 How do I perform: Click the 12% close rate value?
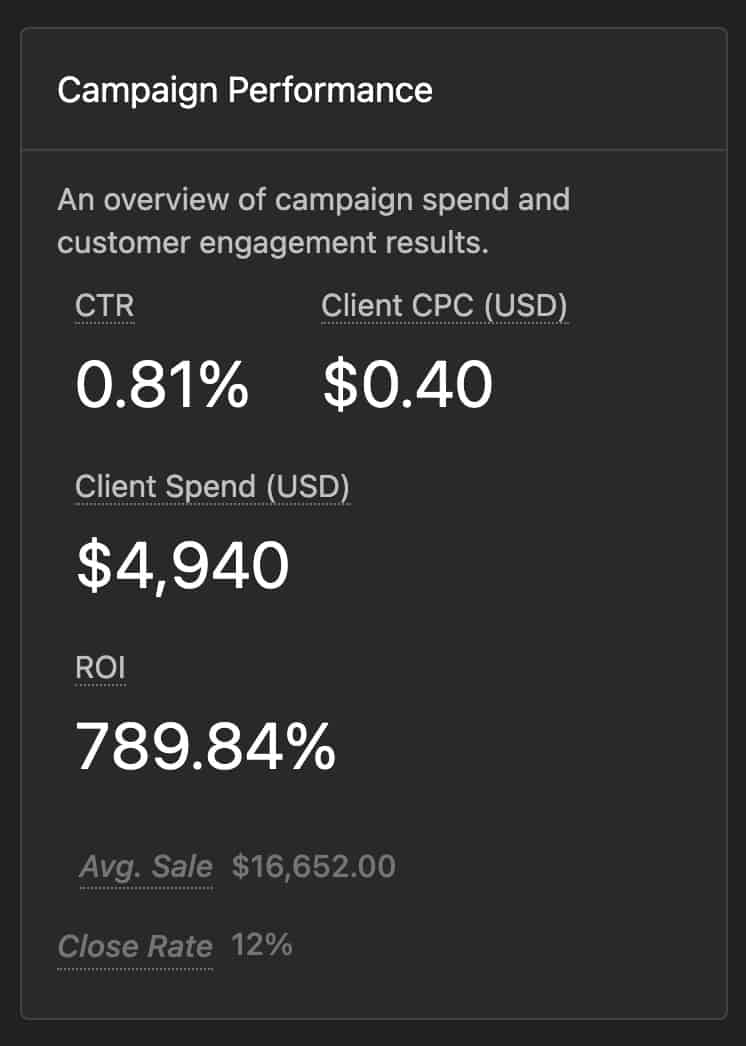(262, 945)
